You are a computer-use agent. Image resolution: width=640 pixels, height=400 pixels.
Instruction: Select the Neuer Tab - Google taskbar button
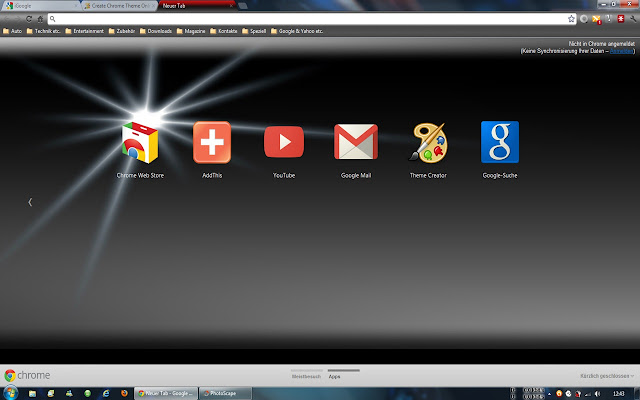[x=166, y=393]
